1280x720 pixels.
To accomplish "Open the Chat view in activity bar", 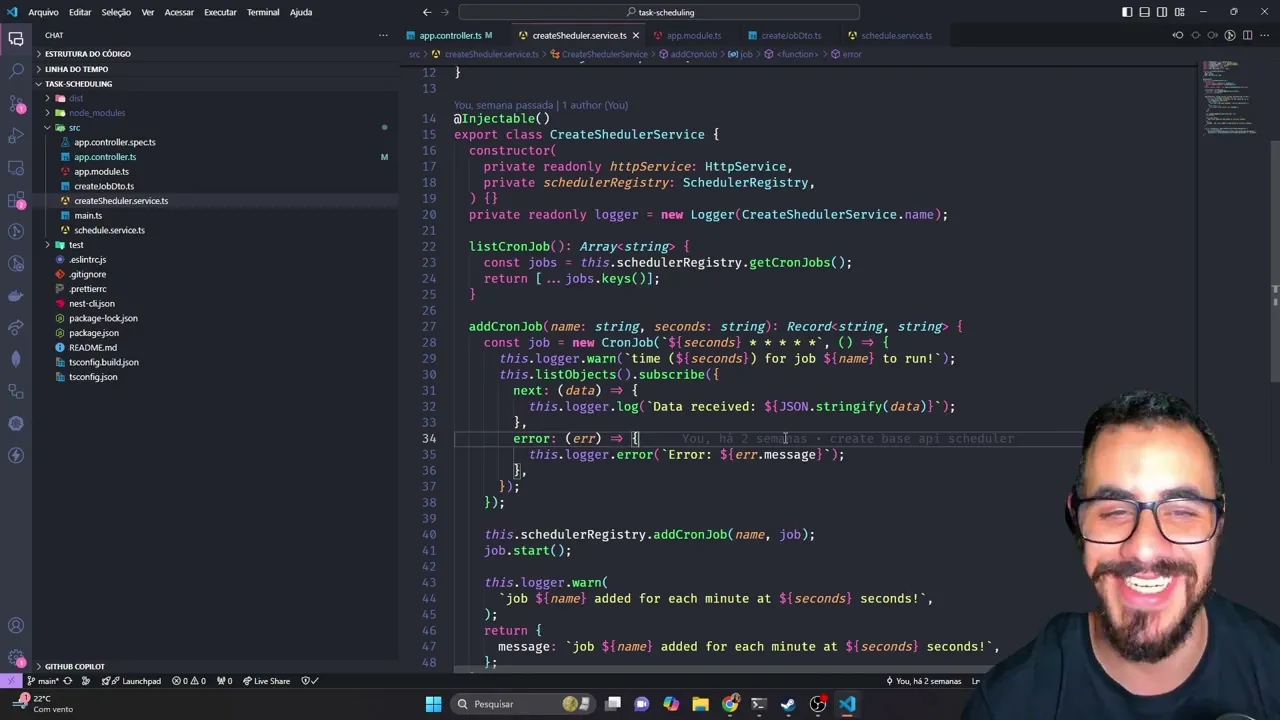I will tap(16, 39).
